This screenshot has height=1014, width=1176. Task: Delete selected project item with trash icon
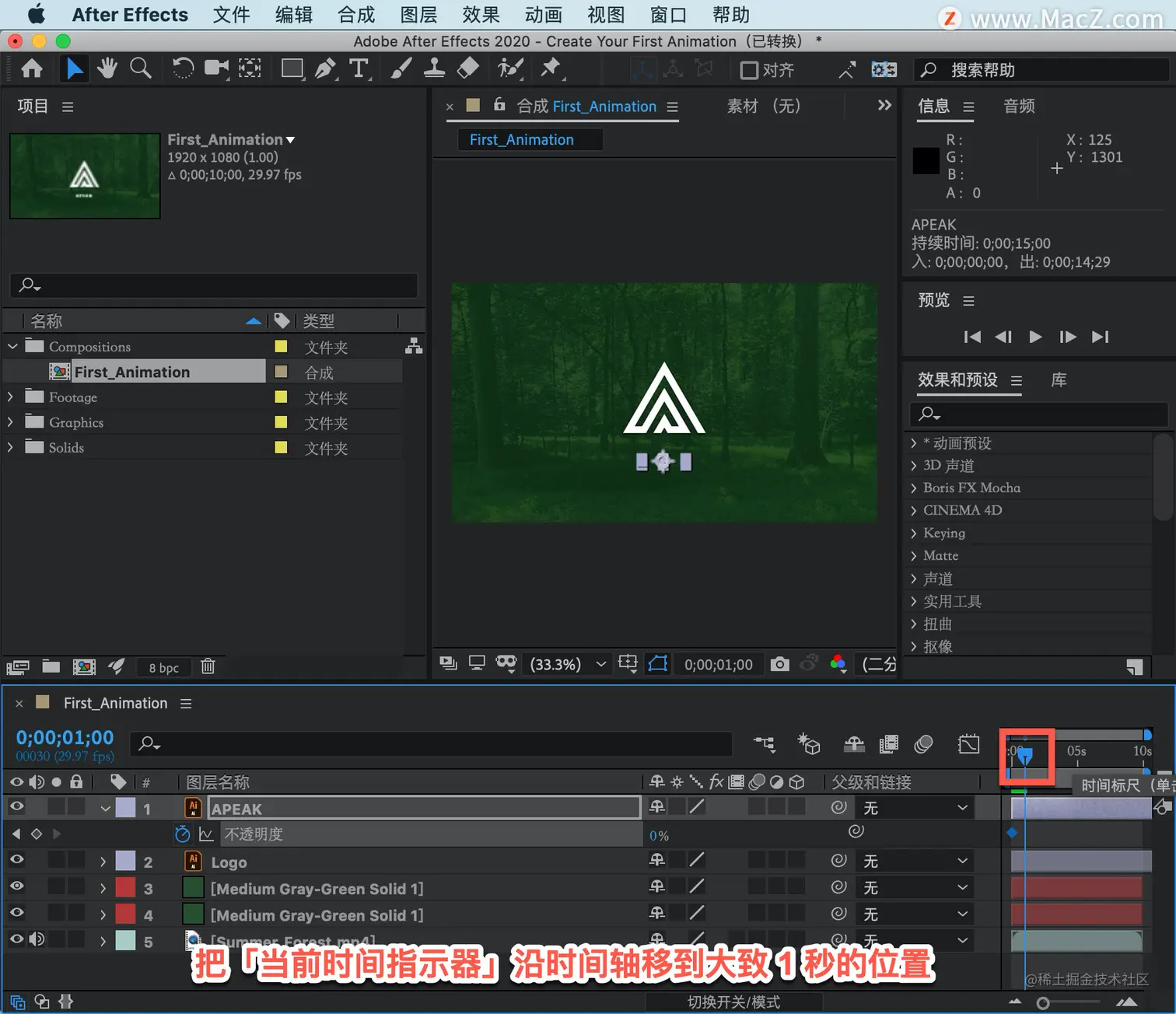(x=208, y=666)
